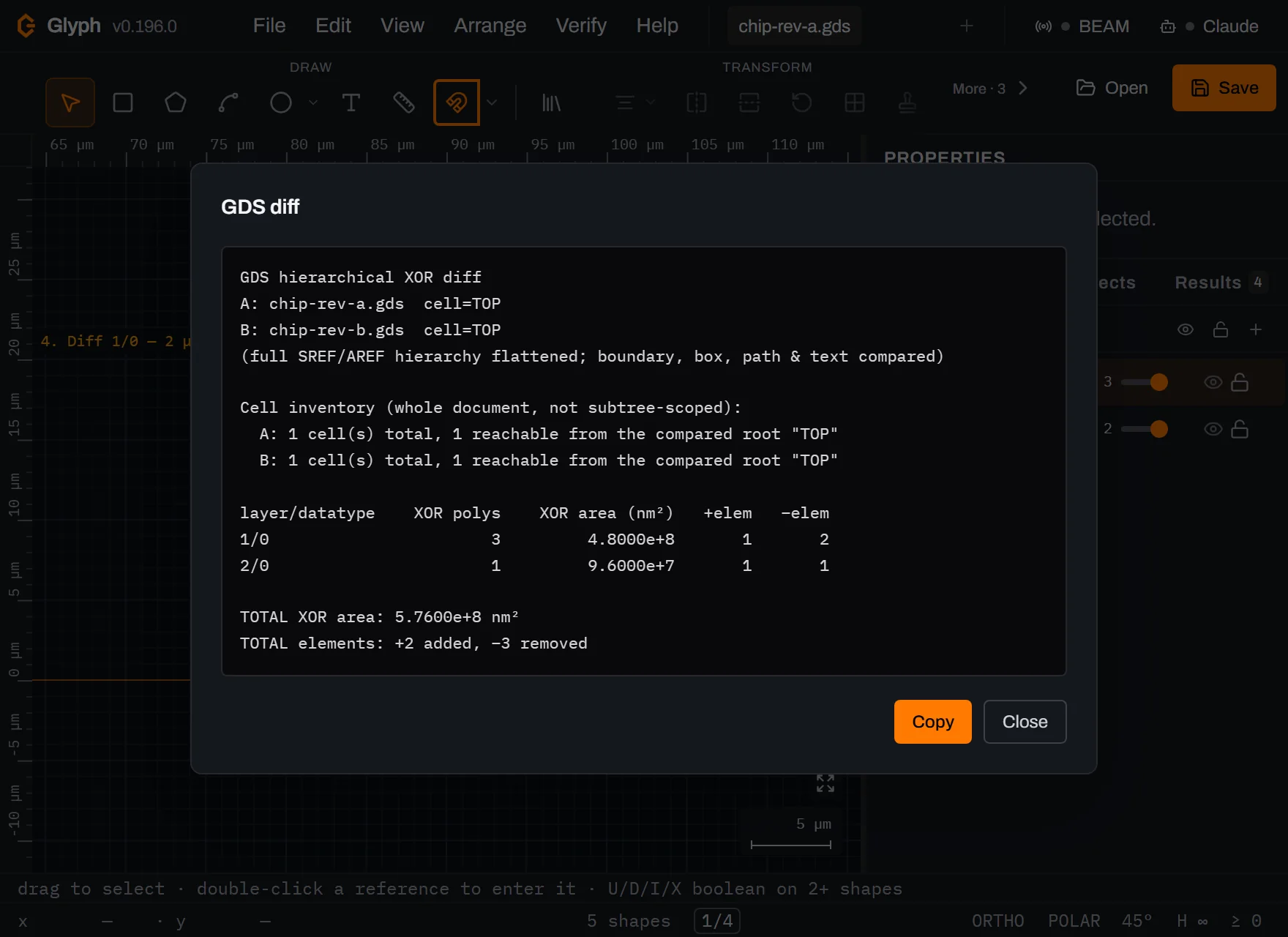Toggle the all-layers lock icon

click(1221, 329)
